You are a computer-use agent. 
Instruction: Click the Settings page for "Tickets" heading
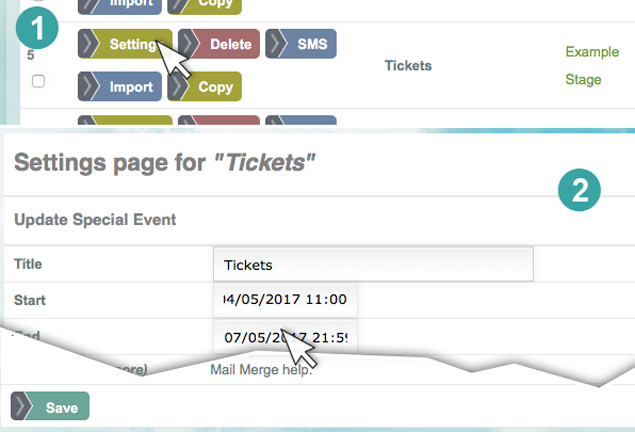tap(165, 164)
